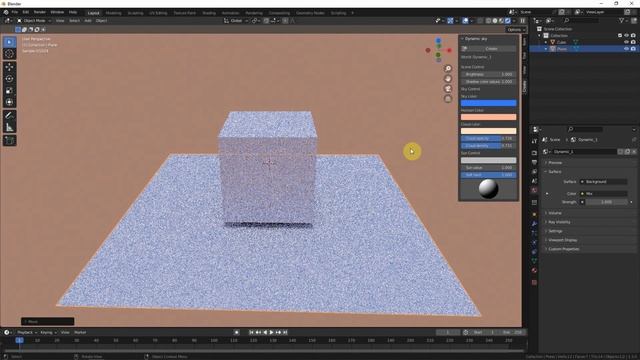Open the Texture properties tab

534,282
